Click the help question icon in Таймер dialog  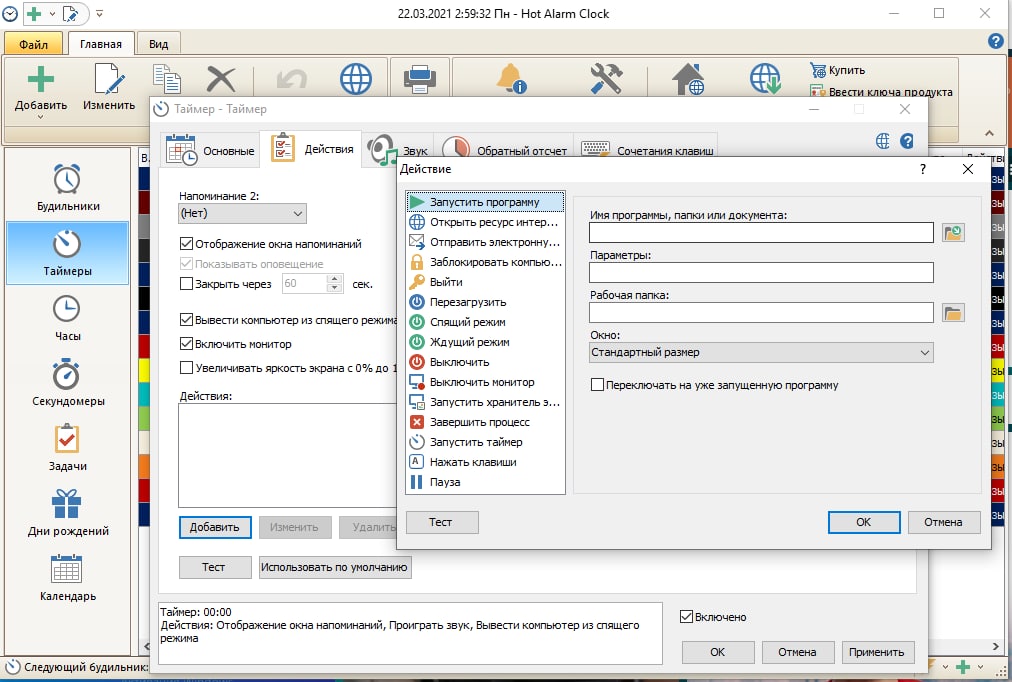coord(907,141)
